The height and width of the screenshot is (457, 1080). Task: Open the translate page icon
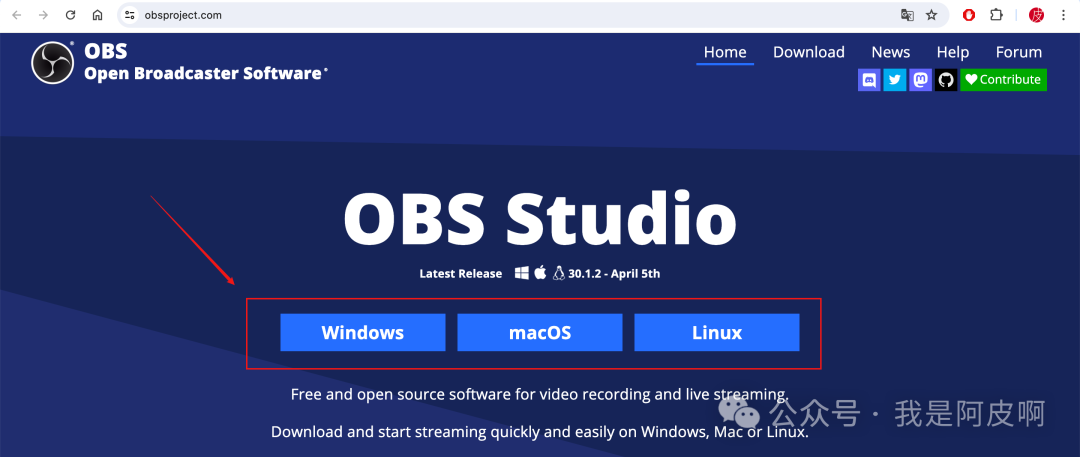(907, 15)
